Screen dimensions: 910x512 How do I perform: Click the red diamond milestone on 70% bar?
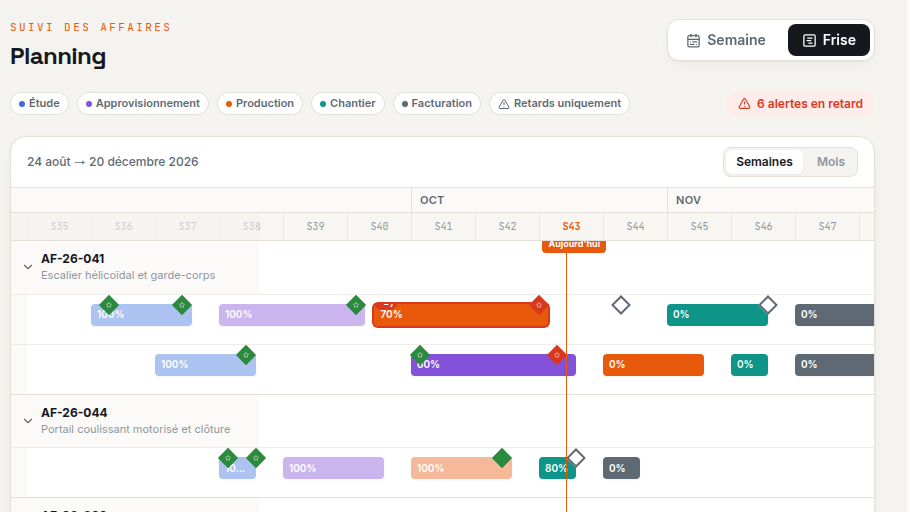[x=539, y=305]
